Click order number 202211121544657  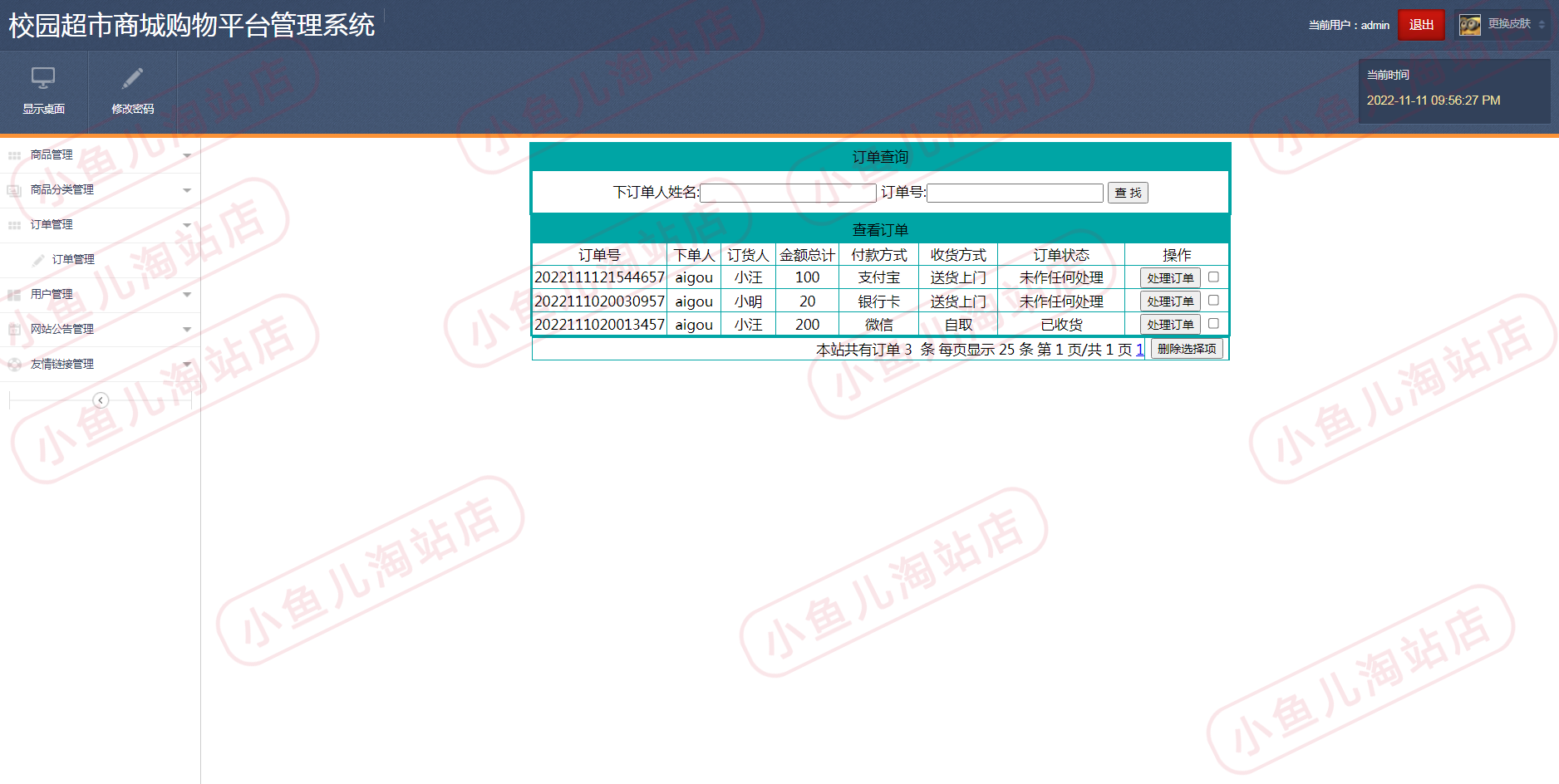(599, 277)
